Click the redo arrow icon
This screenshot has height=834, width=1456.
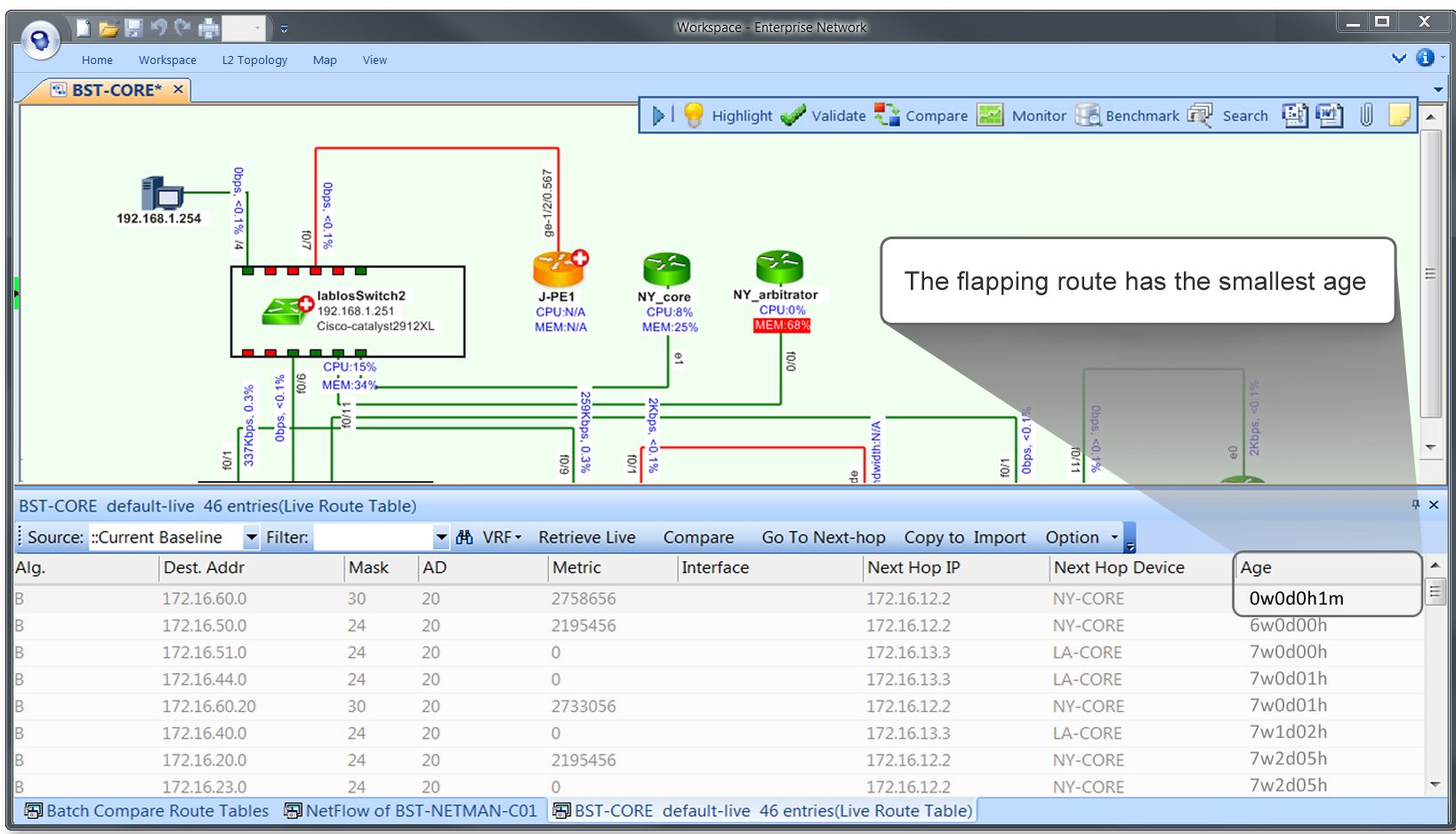click(x=182, y=28)
